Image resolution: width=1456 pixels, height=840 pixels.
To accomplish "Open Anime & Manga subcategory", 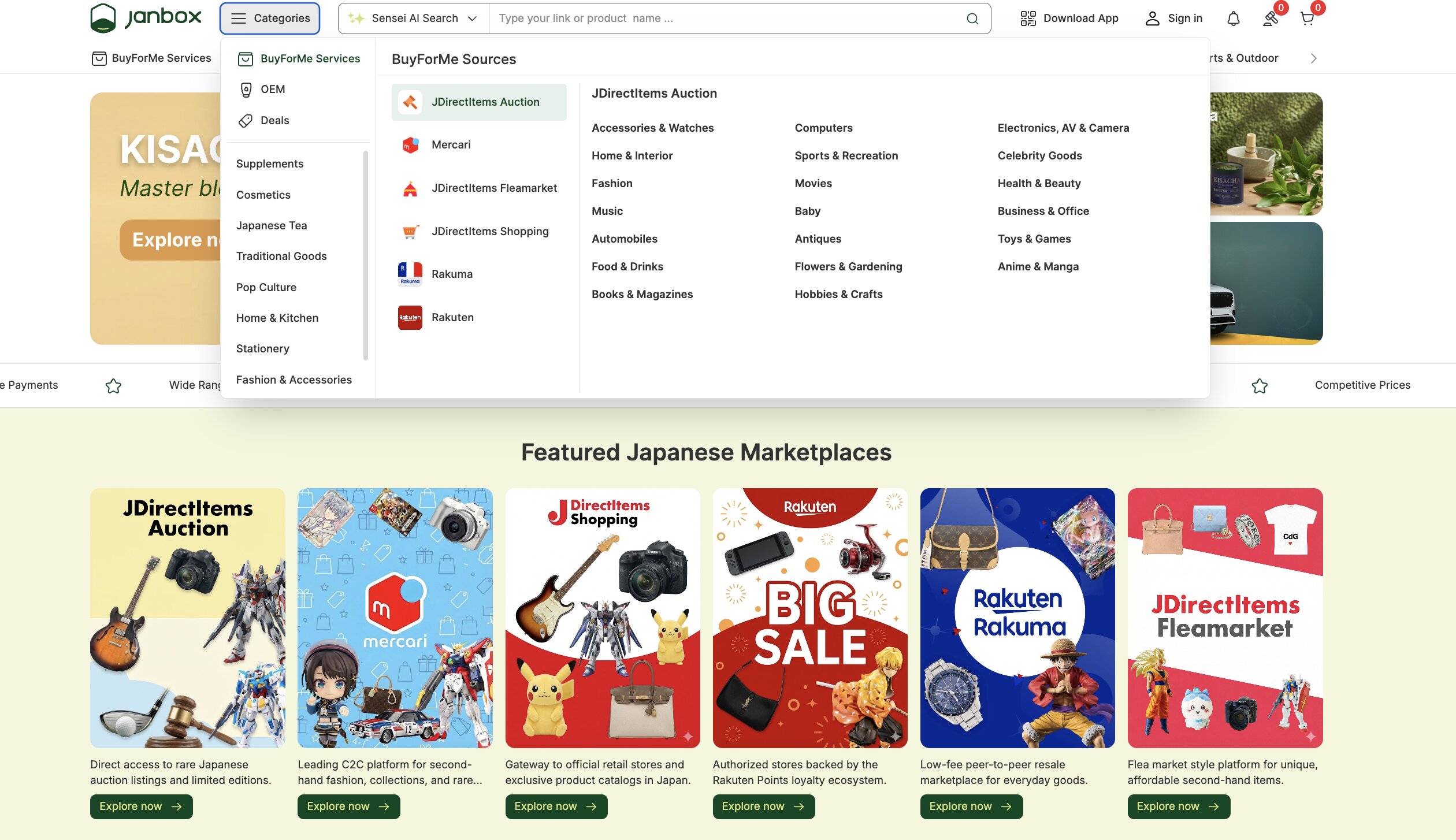I will (x=1038, y=267).
